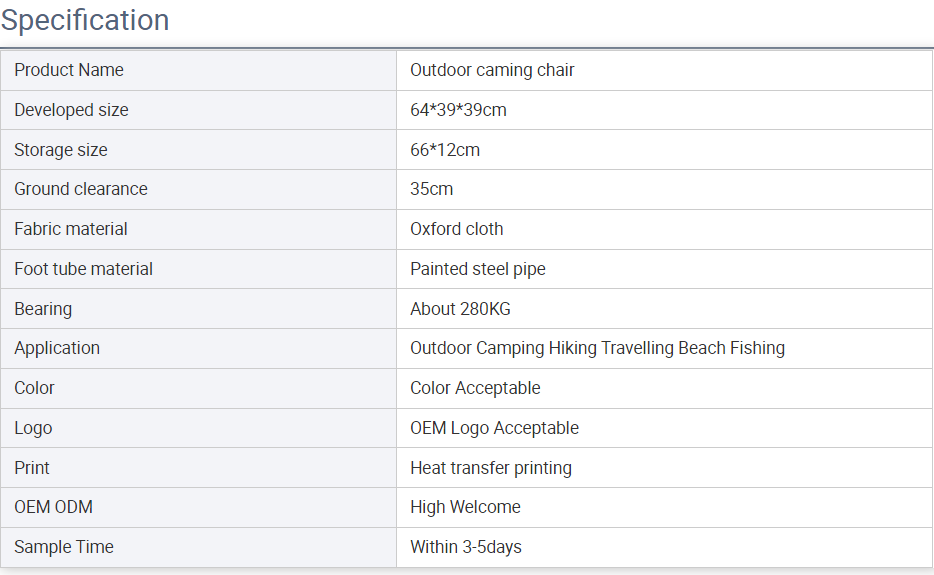Click the OEM Logo Acceptable value
934x575 pixels.
point(494,428)
